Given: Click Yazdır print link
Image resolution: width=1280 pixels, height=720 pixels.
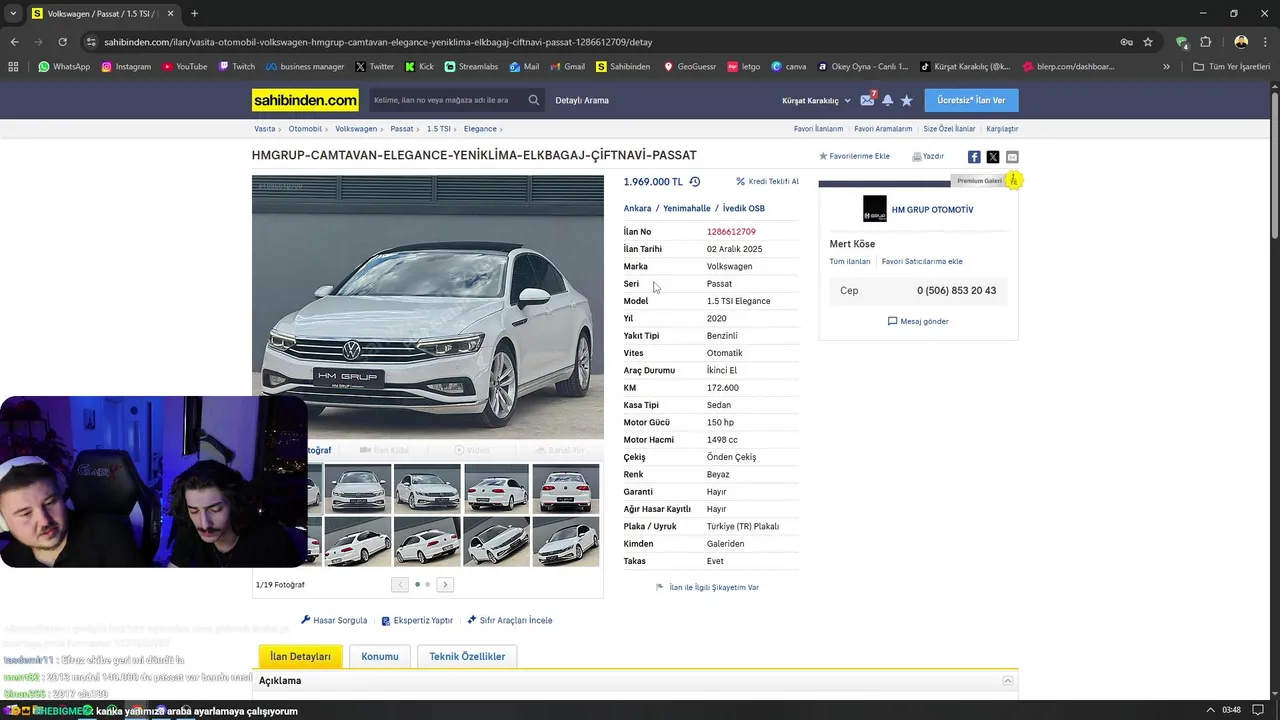Looking at the screenshot, I should click(928, 156).
